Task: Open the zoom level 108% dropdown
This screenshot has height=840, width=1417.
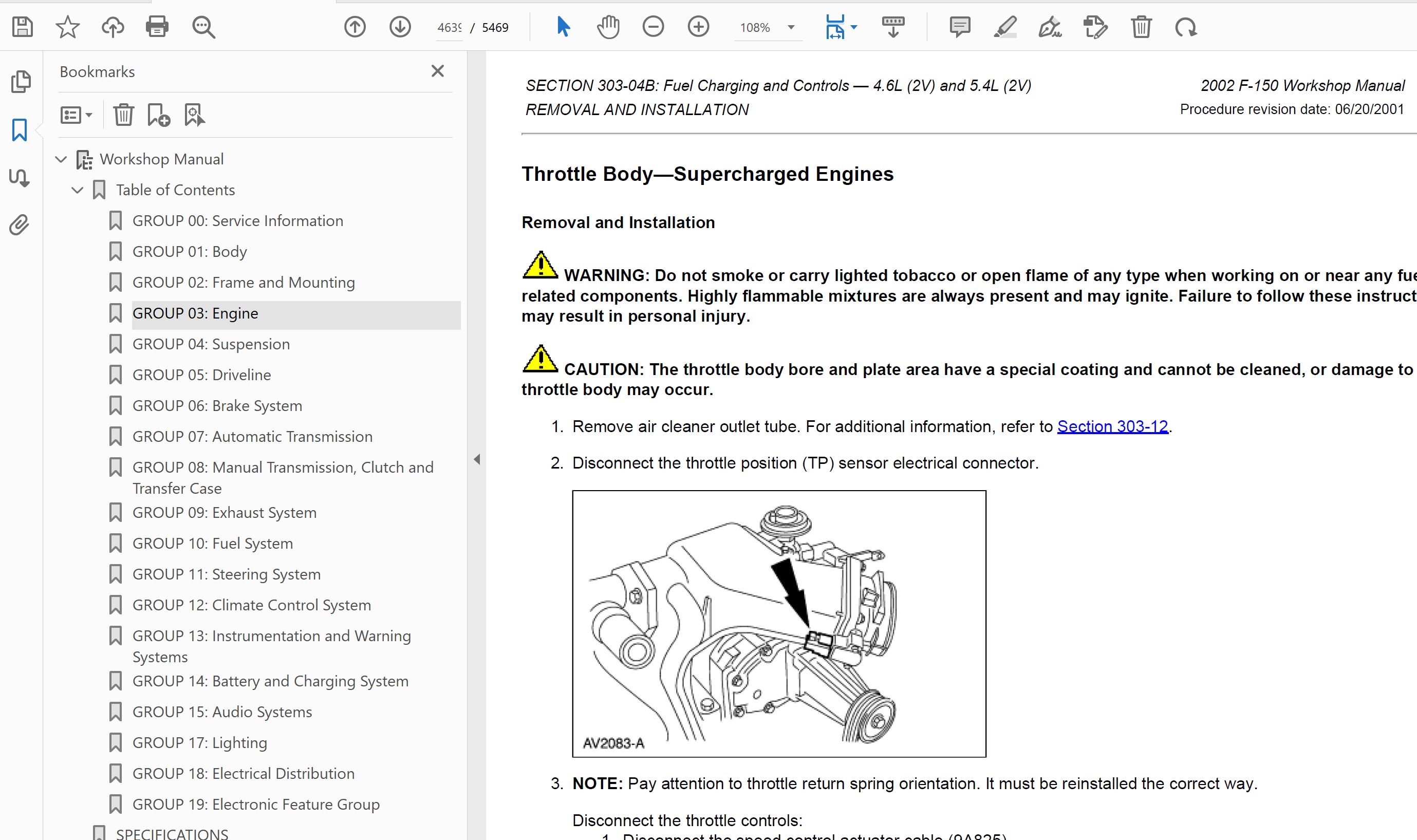Action: (x=791, y=27)
